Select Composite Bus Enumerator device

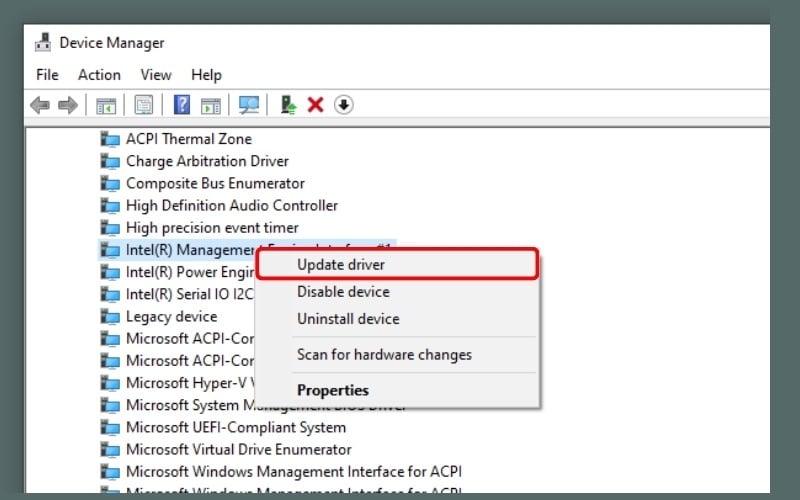coord(215,183)
